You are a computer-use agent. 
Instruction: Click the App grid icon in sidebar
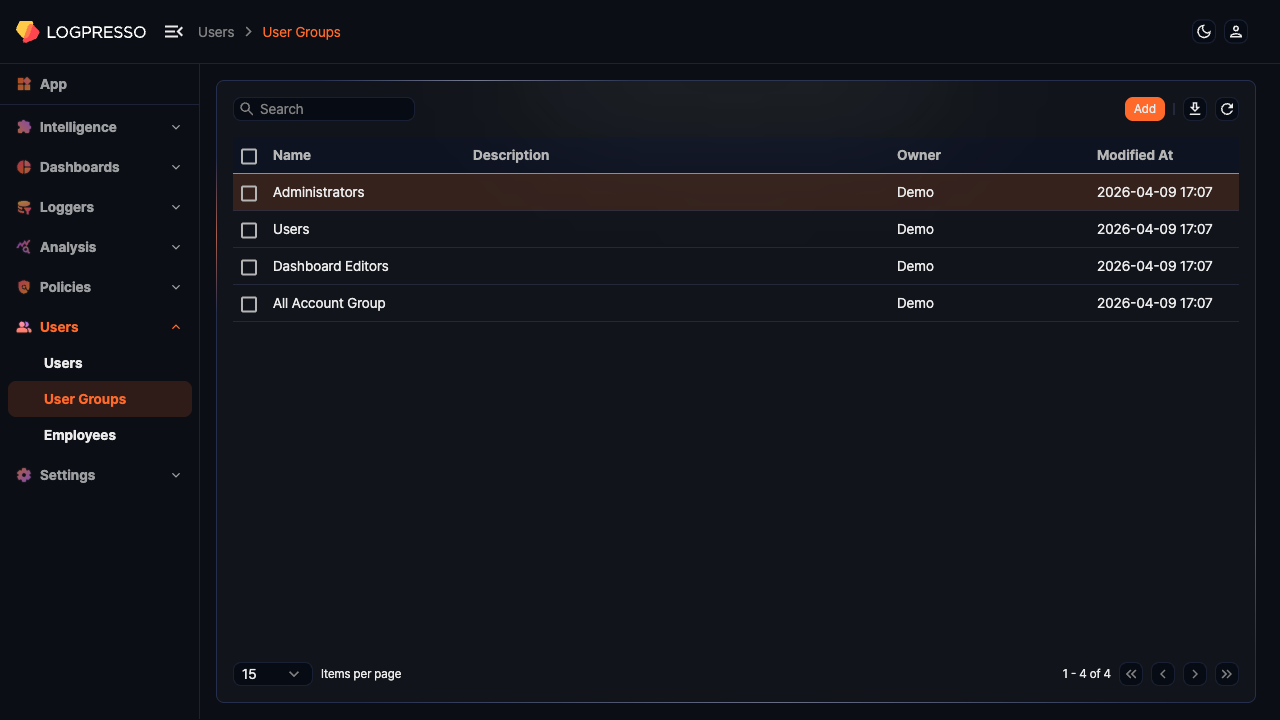(24, 84)
